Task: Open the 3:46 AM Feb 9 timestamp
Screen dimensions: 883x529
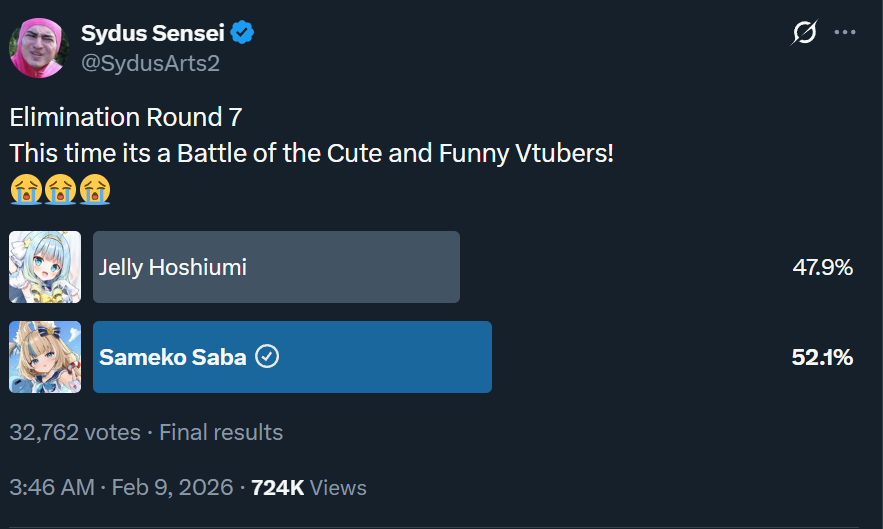Action: [x=121, y=488]
